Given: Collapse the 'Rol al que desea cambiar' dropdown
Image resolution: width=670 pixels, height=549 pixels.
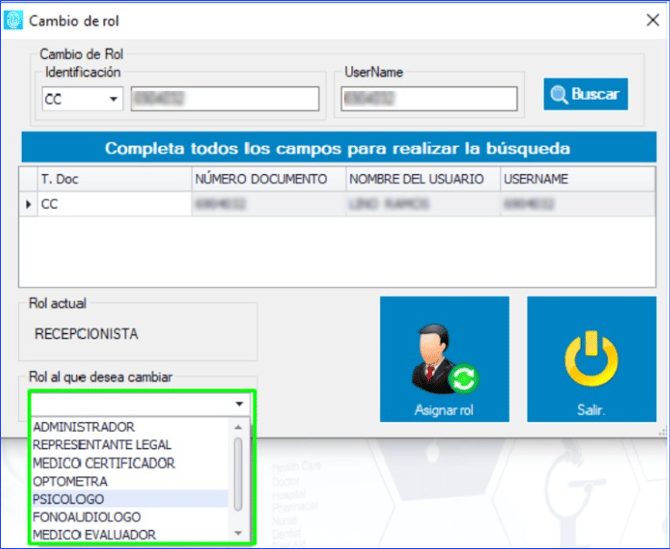Looking at the screenshot, I should tap(239, 404).
